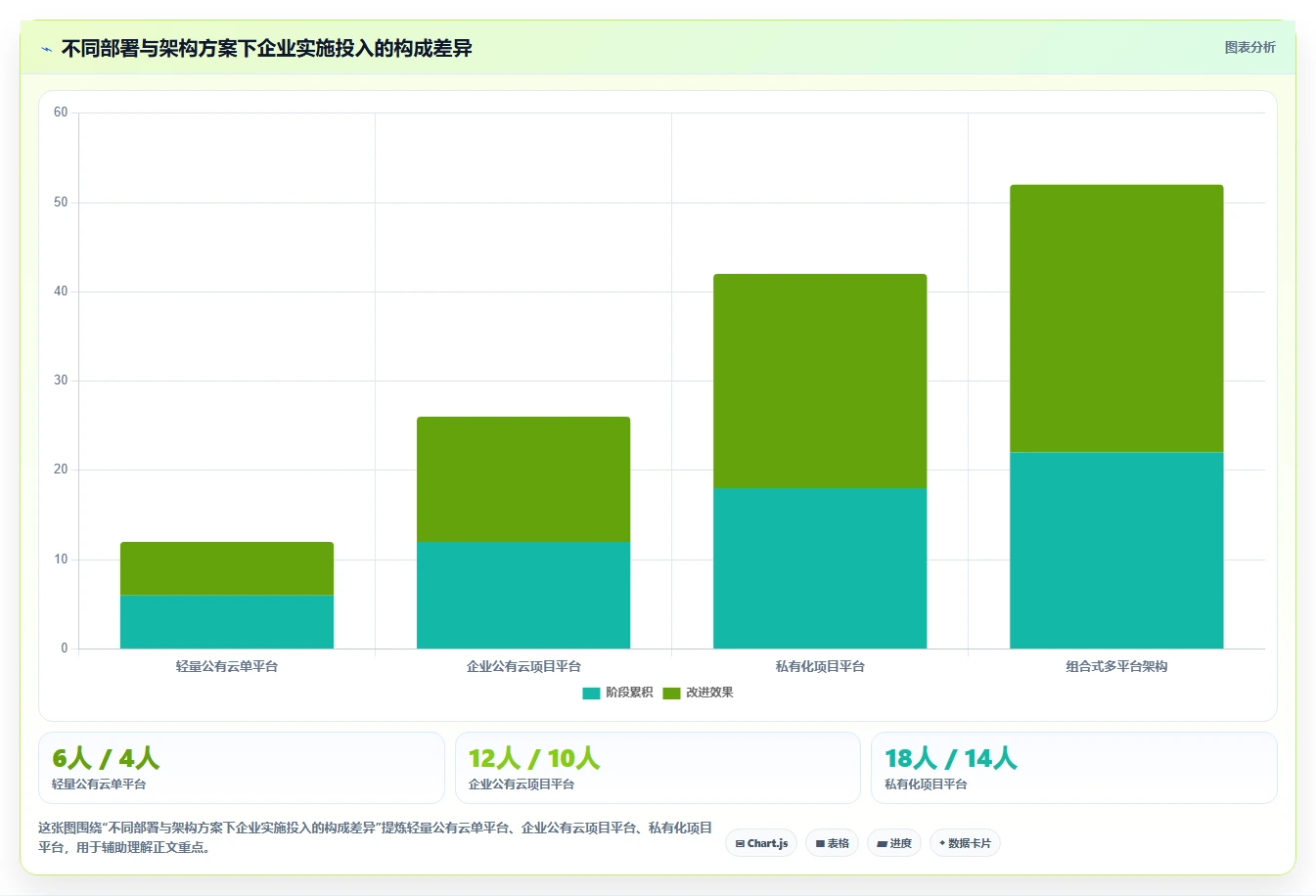The width and height of the screenshot is (1316, 896).
Task: Click the 图表分析 label in the header
Action: coord(1249,47)
